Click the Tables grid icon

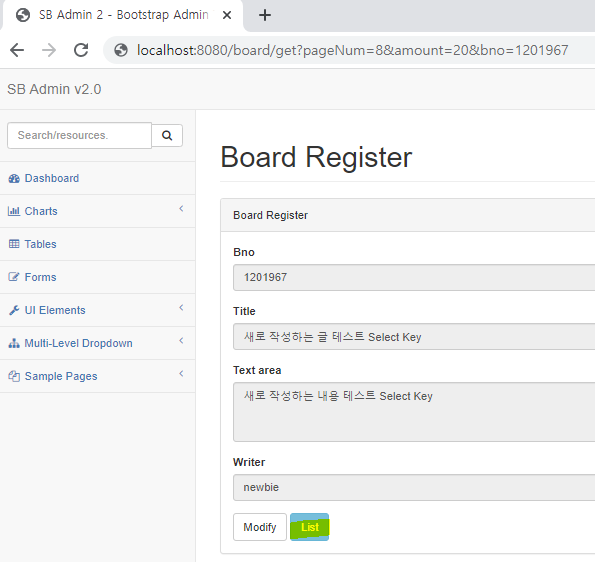pos(14,244)
